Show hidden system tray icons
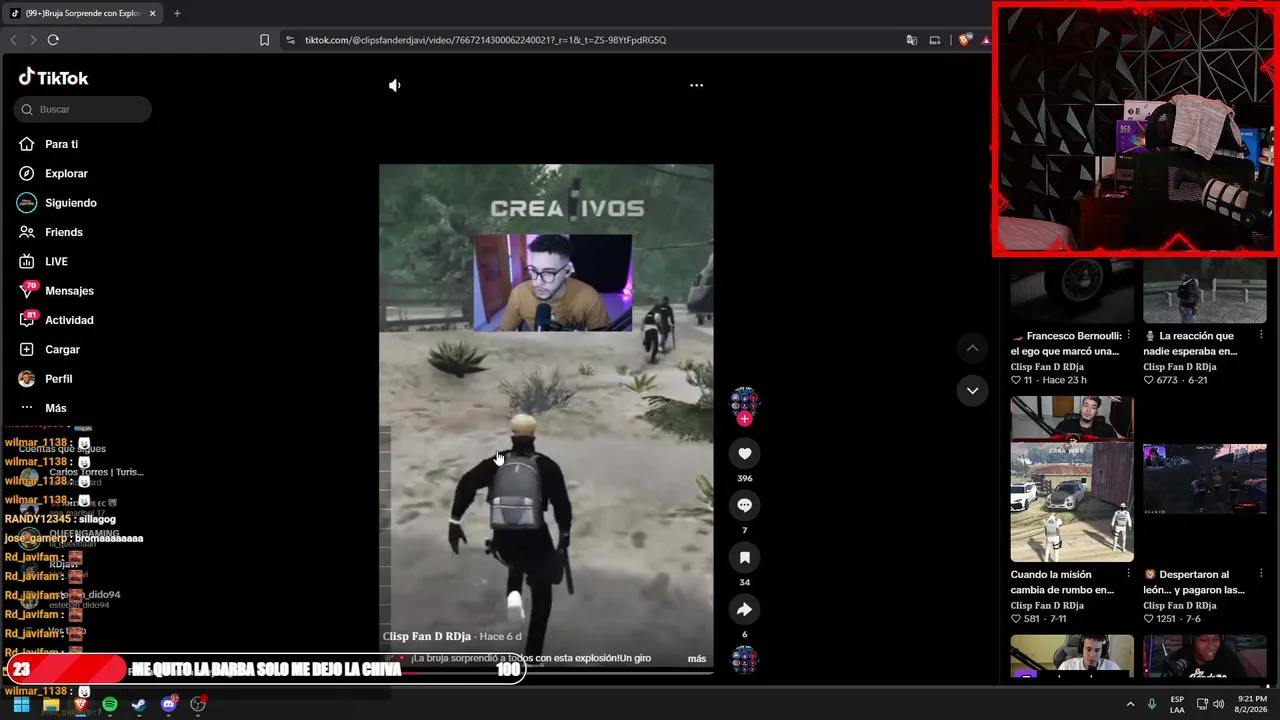The height and width of the screenshot is (720, 1280). tap(1130, 705)
